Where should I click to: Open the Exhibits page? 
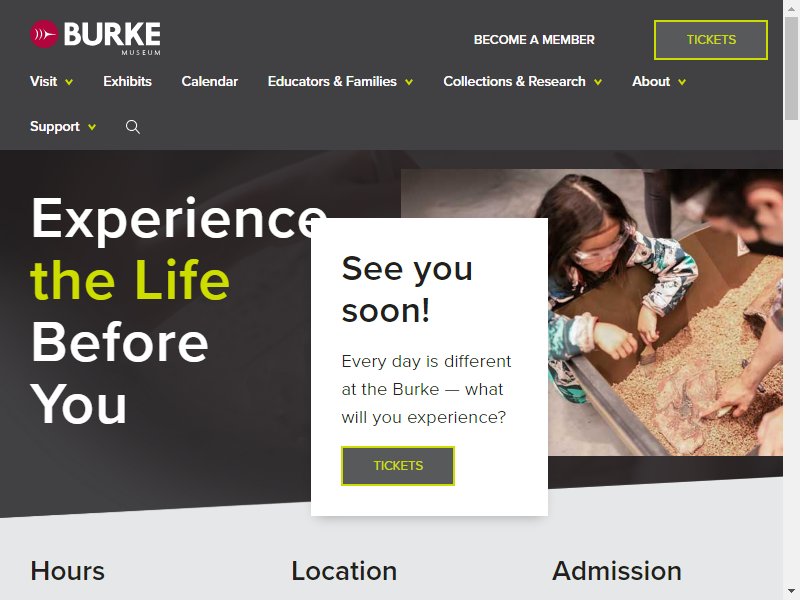click(128, 82)
